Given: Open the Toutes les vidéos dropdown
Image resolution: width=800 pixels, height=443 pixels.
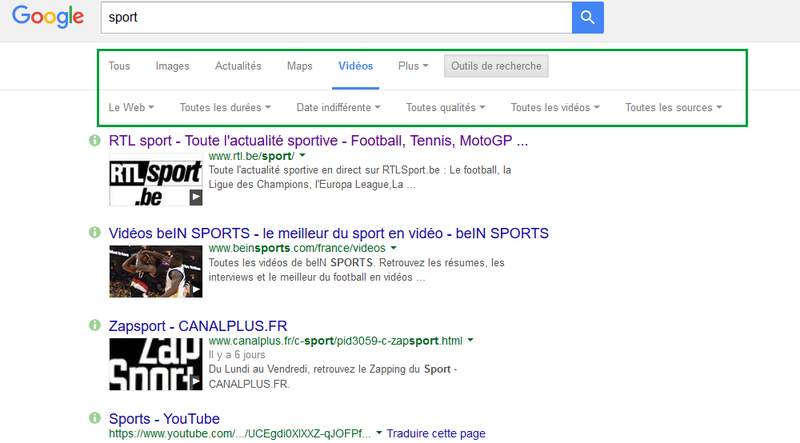Looking at the screenshot, I should [555, 107].
